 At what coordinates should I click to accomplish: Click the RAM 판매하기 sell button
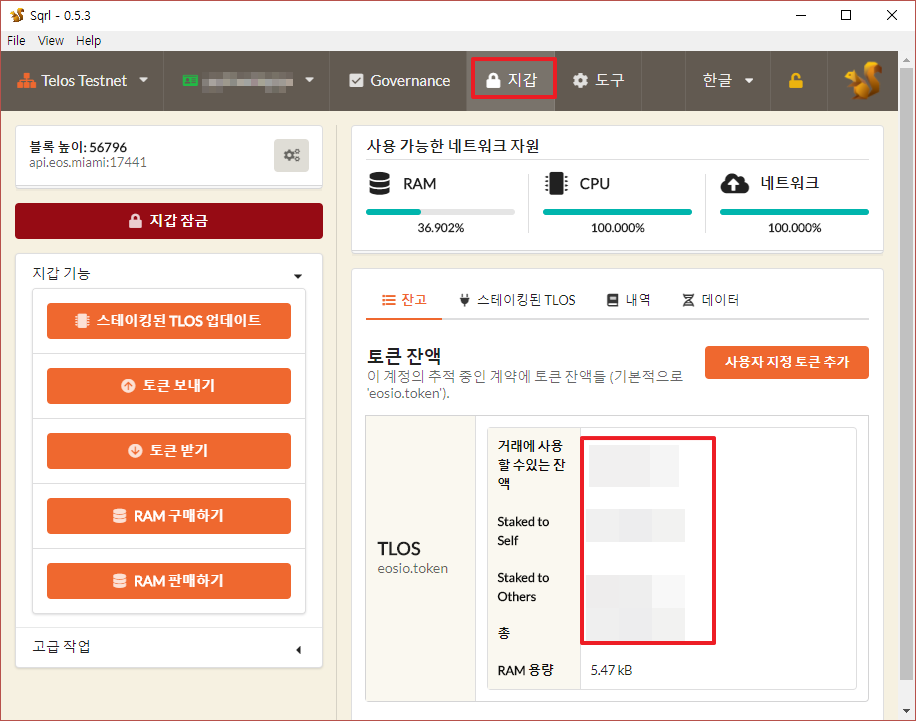click(169, 581)
